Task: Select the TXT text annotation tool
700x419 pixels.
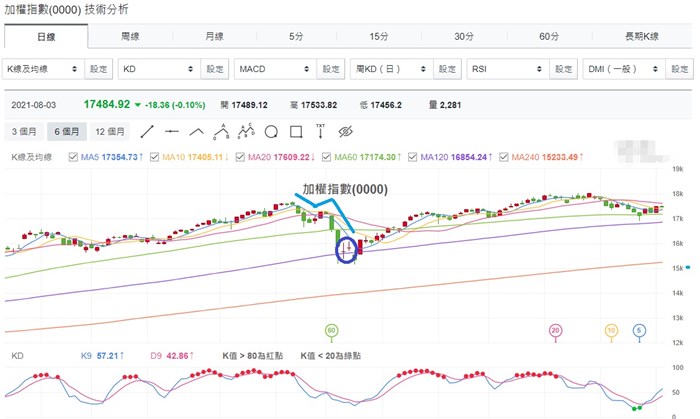Action: coord(321,131)
